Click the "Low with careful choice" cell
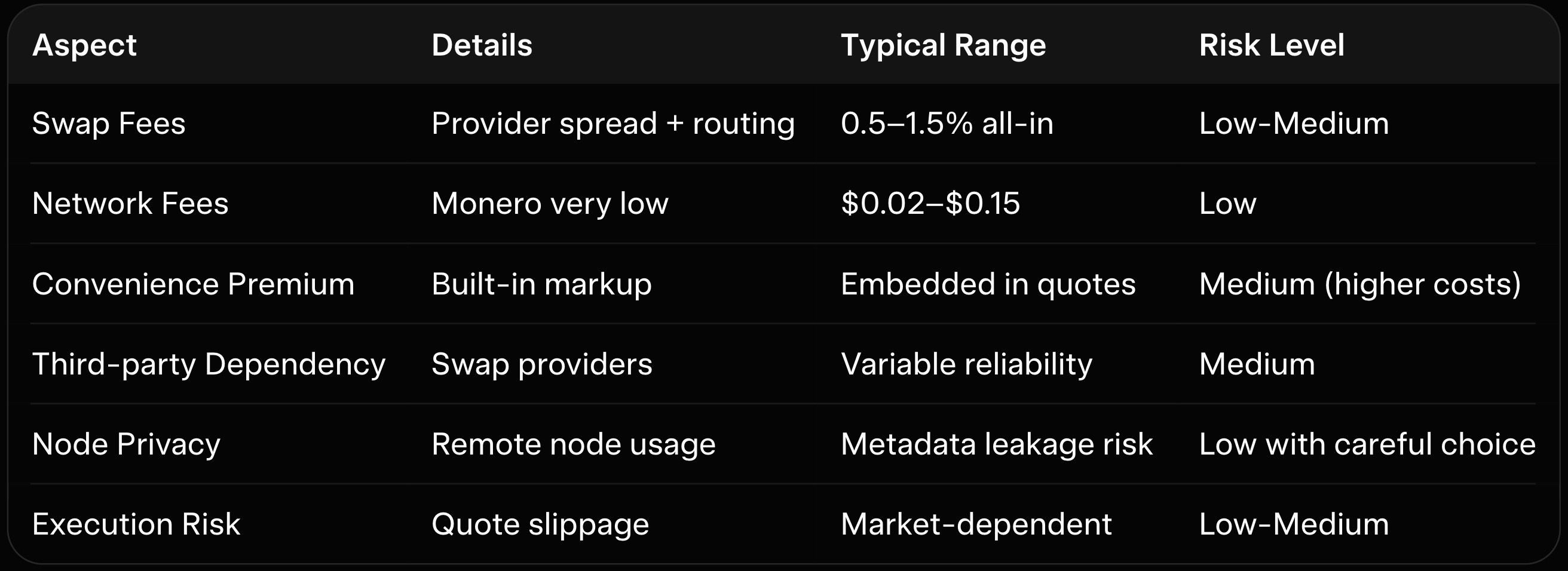Screen dimensions: 1568x571 coord(1367,444)
